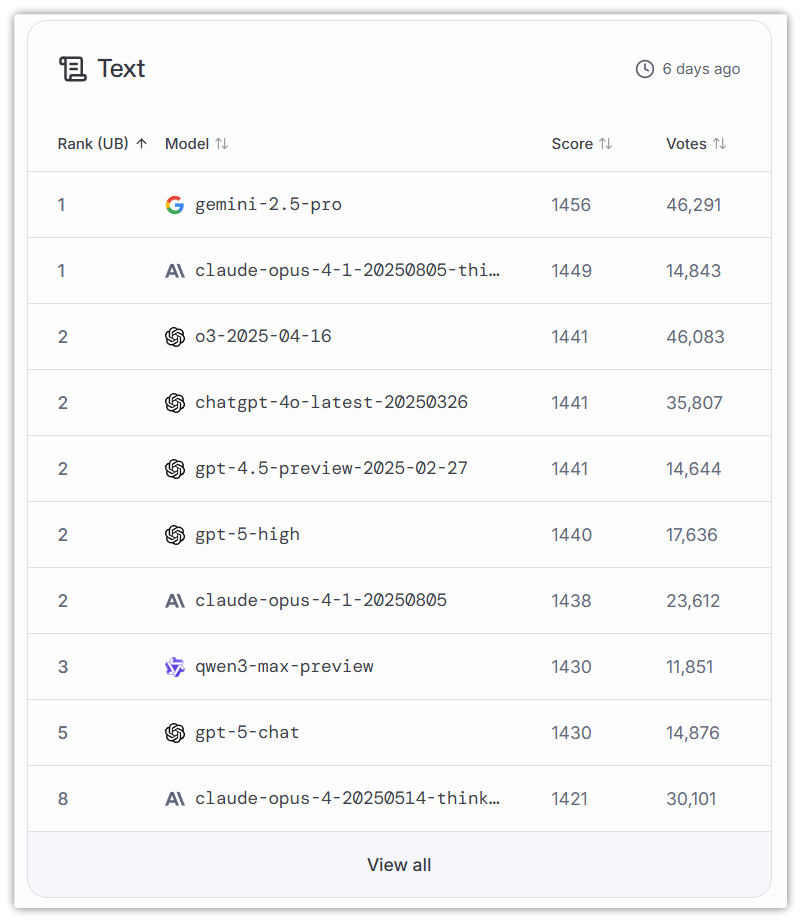Click the Votes column header label
Image resolution: width=801 pixels, height=922 pixels.
tap(686, 143)
